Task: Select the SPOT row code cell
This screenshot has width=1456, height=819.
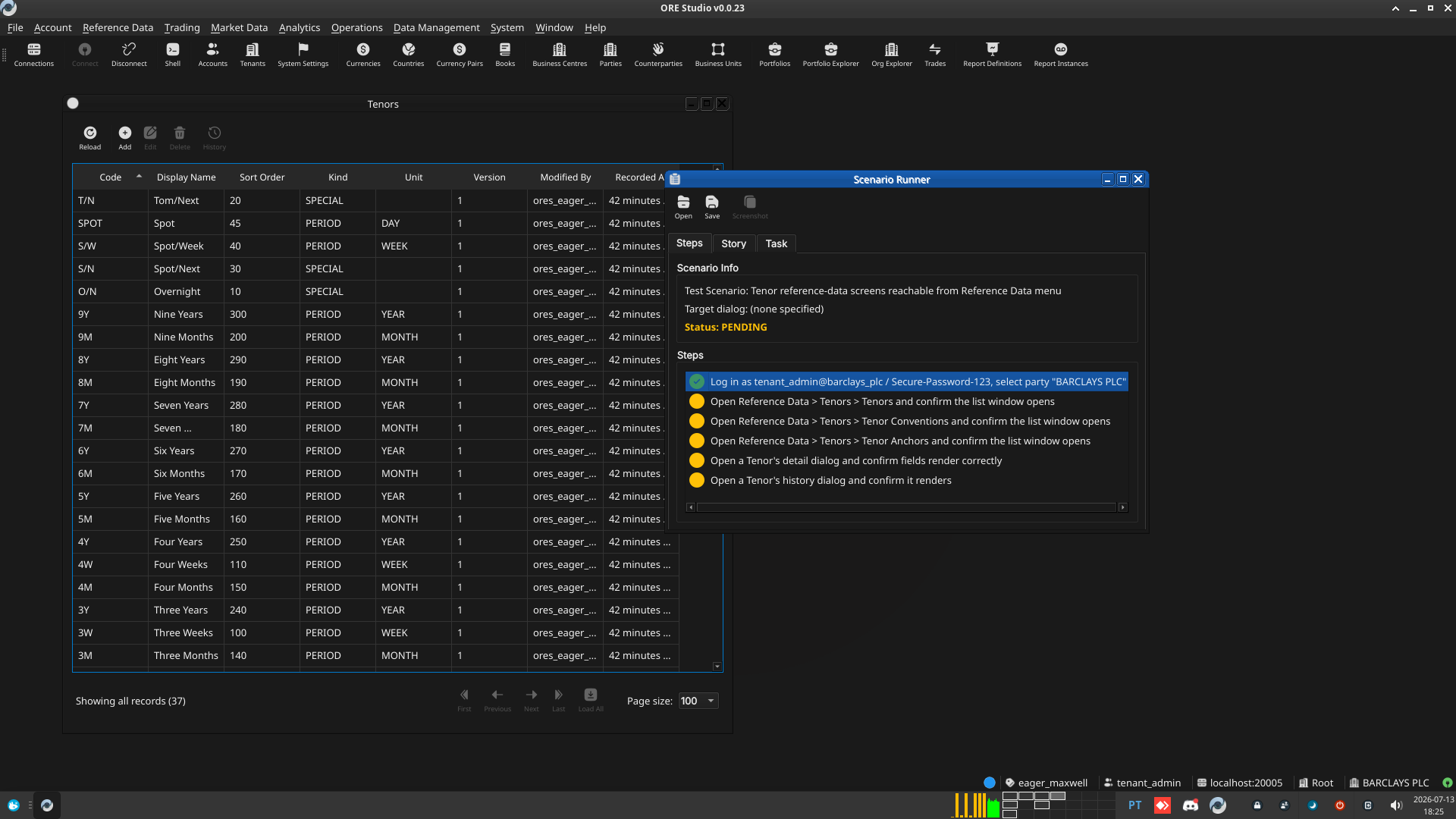Action: (x=110, y=223)
